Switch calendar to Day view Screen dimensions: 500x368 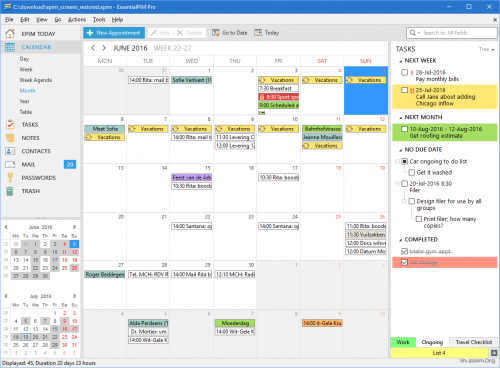[24, 59]
